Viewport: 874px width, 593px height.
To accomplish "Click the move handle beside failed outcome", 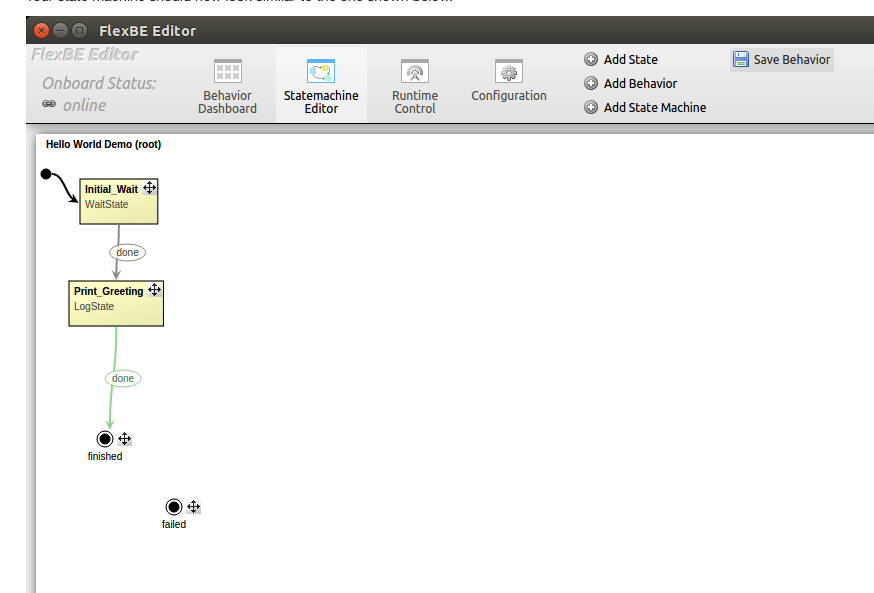I will pos(193,507).
